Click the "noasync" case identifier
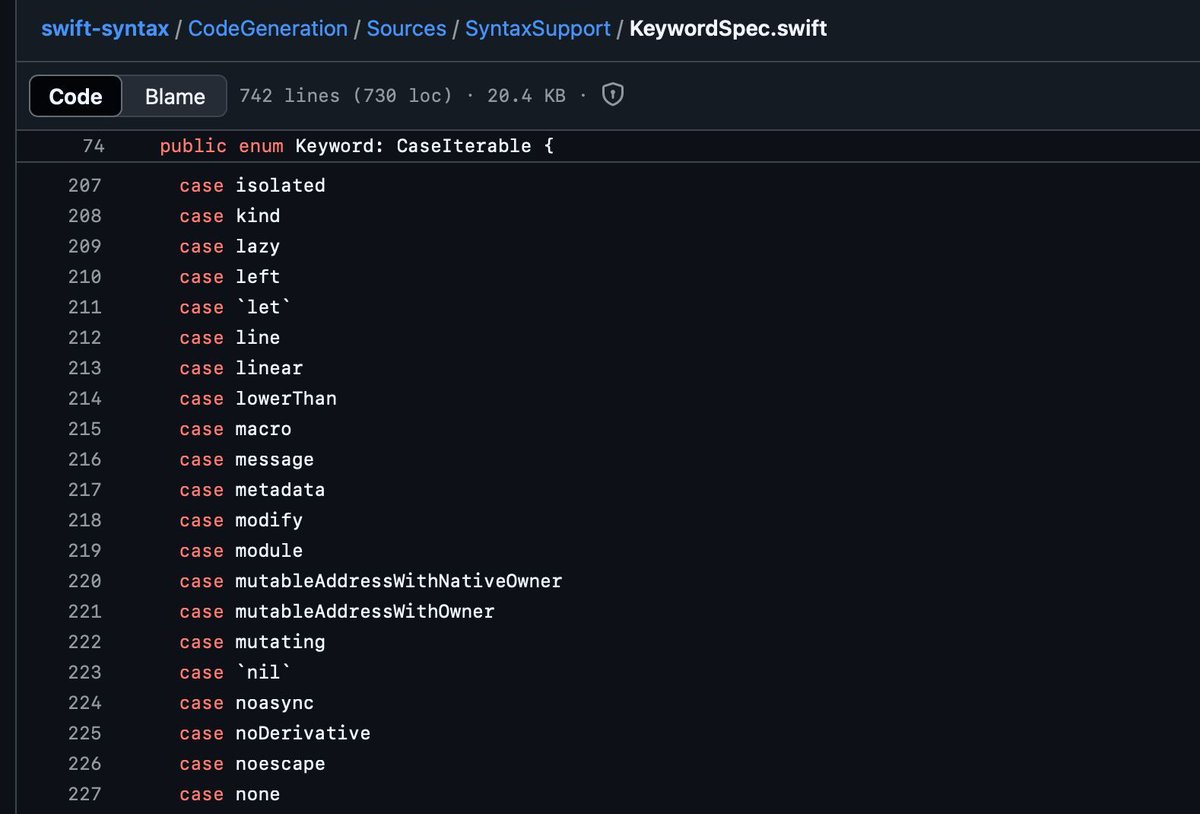Viewport: 1200px width, 814px height. (275, 703)
